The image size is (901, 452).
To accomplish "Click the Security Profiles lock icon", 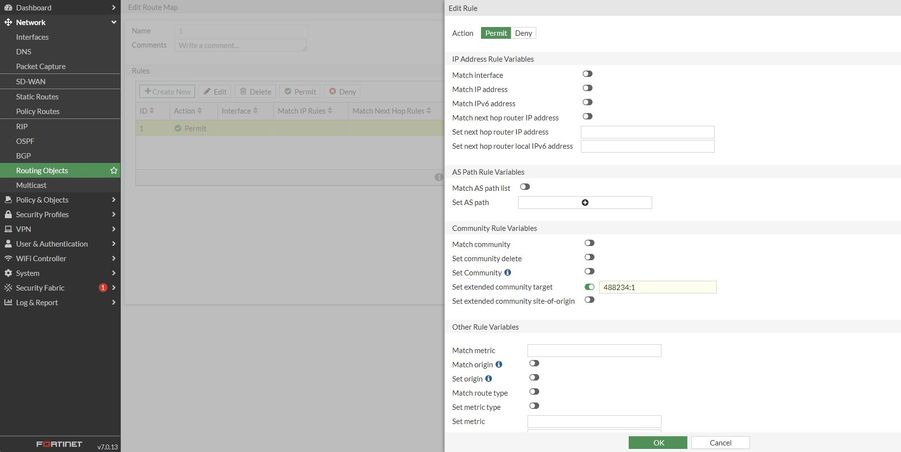I will [x=8, y=214].
